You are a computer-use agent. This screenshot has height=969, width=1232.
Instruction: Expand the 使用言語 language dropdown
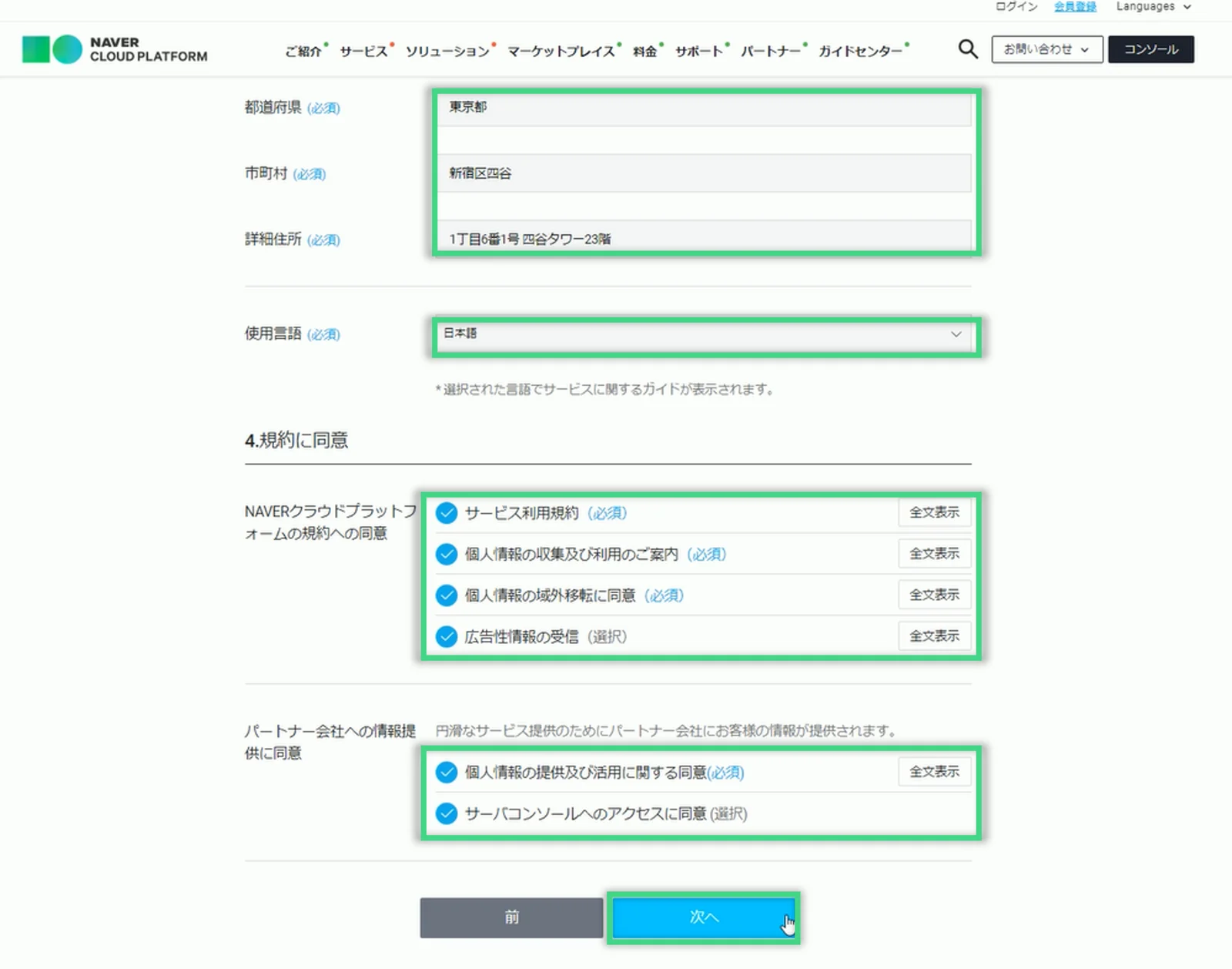(704, 334)
